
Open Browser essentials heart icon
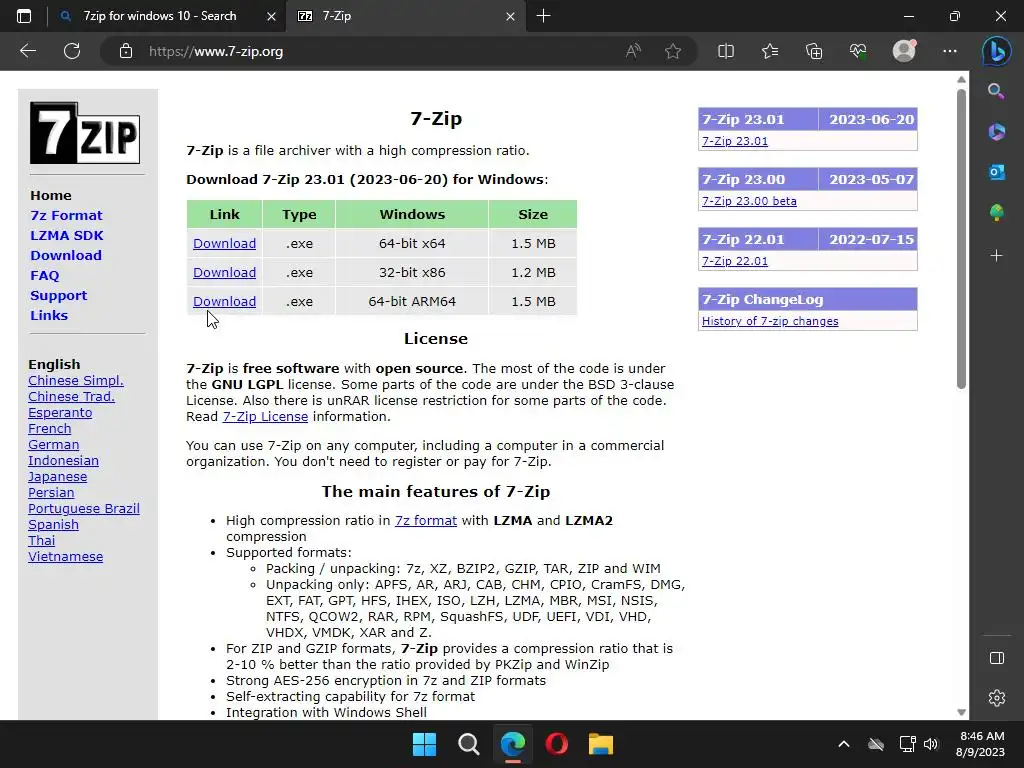coord(858,51)
